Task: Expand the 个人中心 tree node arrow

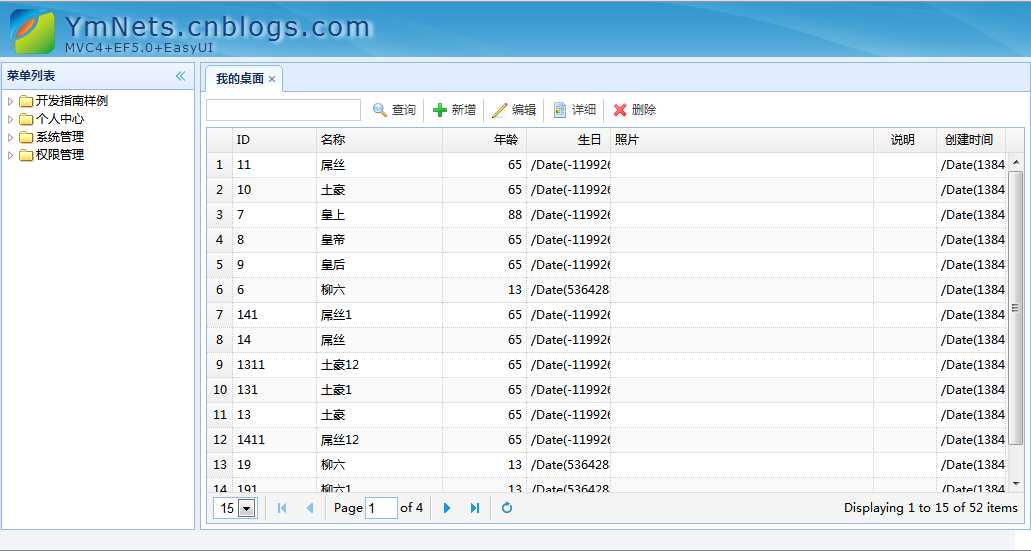Action: tap(10, 119)
